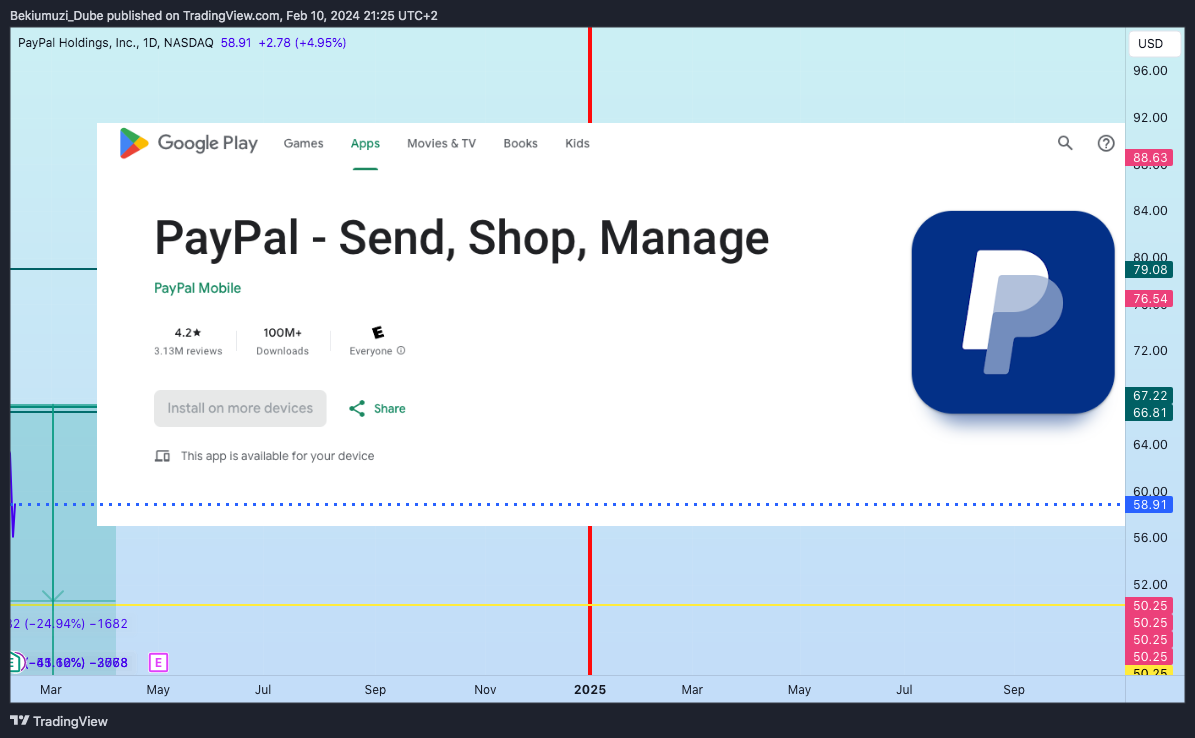Image resolution: width=1195 pixels, height=738 pixels.
Task: Switch to the Books tab
Action: point(521,143)
